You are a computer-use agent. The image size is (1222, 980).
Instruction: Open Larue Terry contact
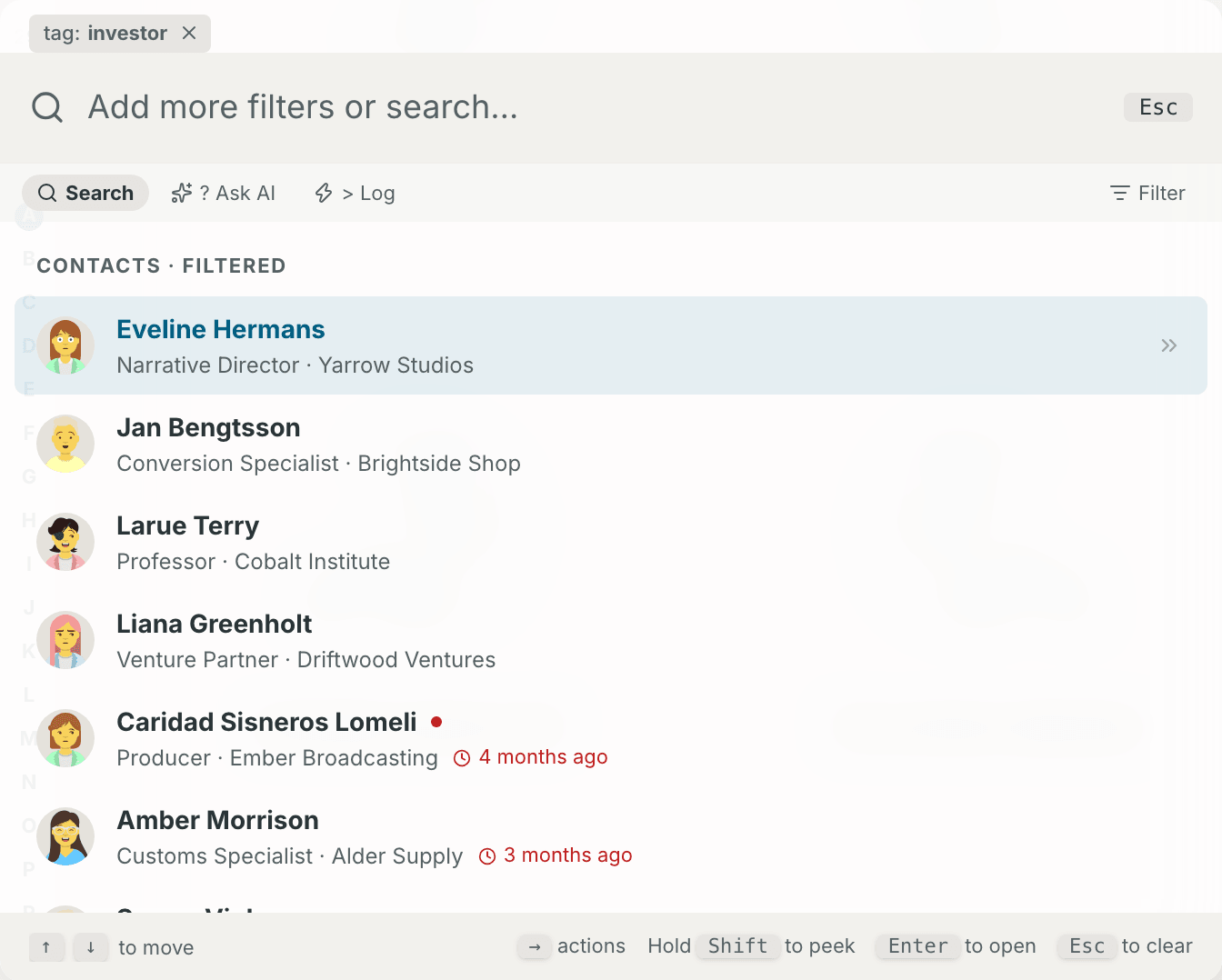pyautogui.click(x=611, y=542)
